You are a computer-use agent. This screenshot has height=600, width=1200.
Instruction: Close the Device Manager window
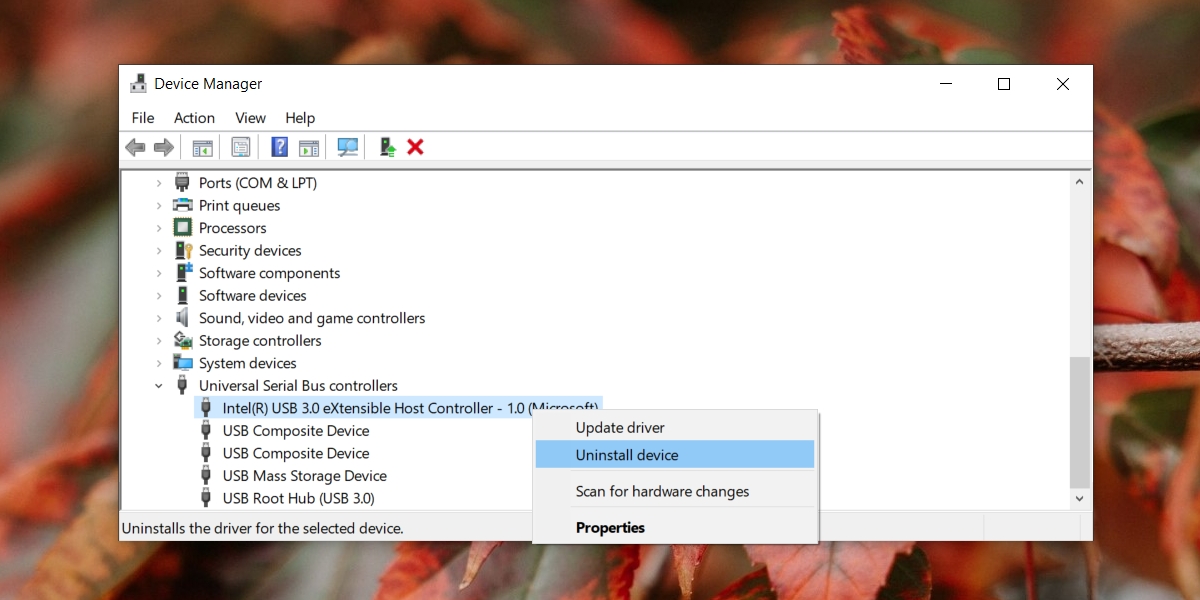click(1063, 84)
